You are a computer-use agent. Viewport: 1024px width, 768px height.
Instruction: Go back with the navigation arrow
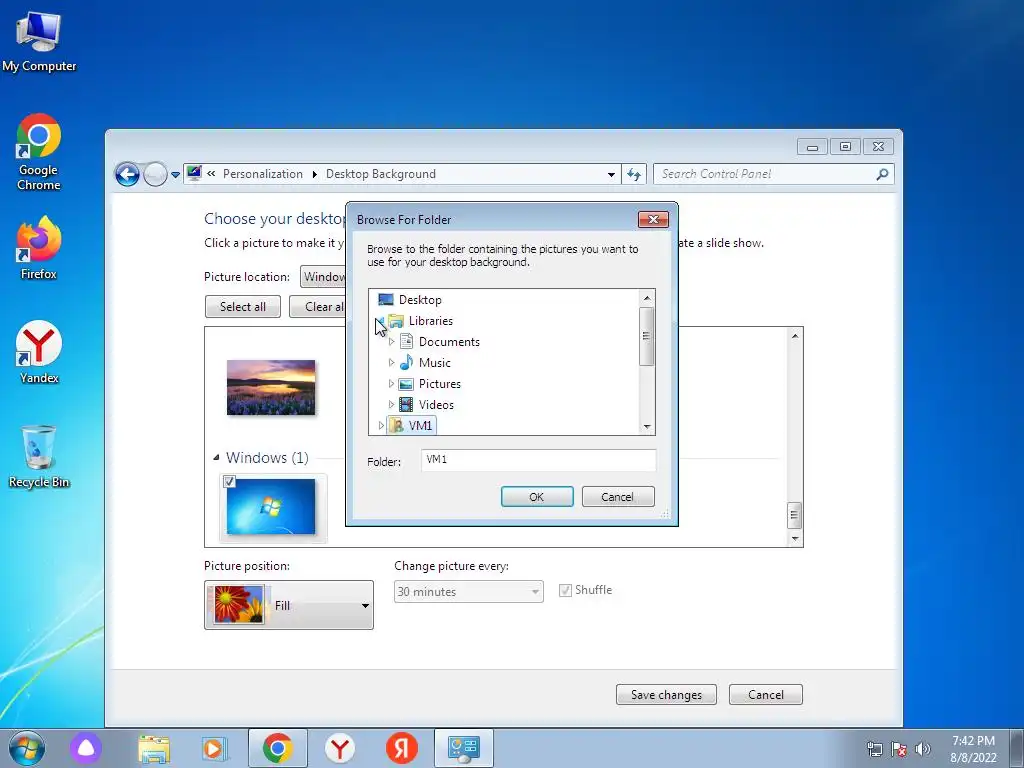(127, 174)
